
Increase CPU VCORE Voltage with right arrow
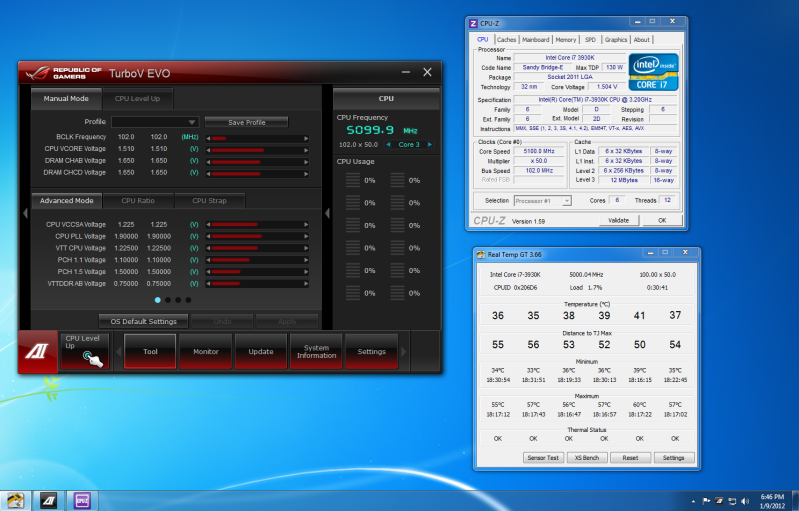click(306, 150)
